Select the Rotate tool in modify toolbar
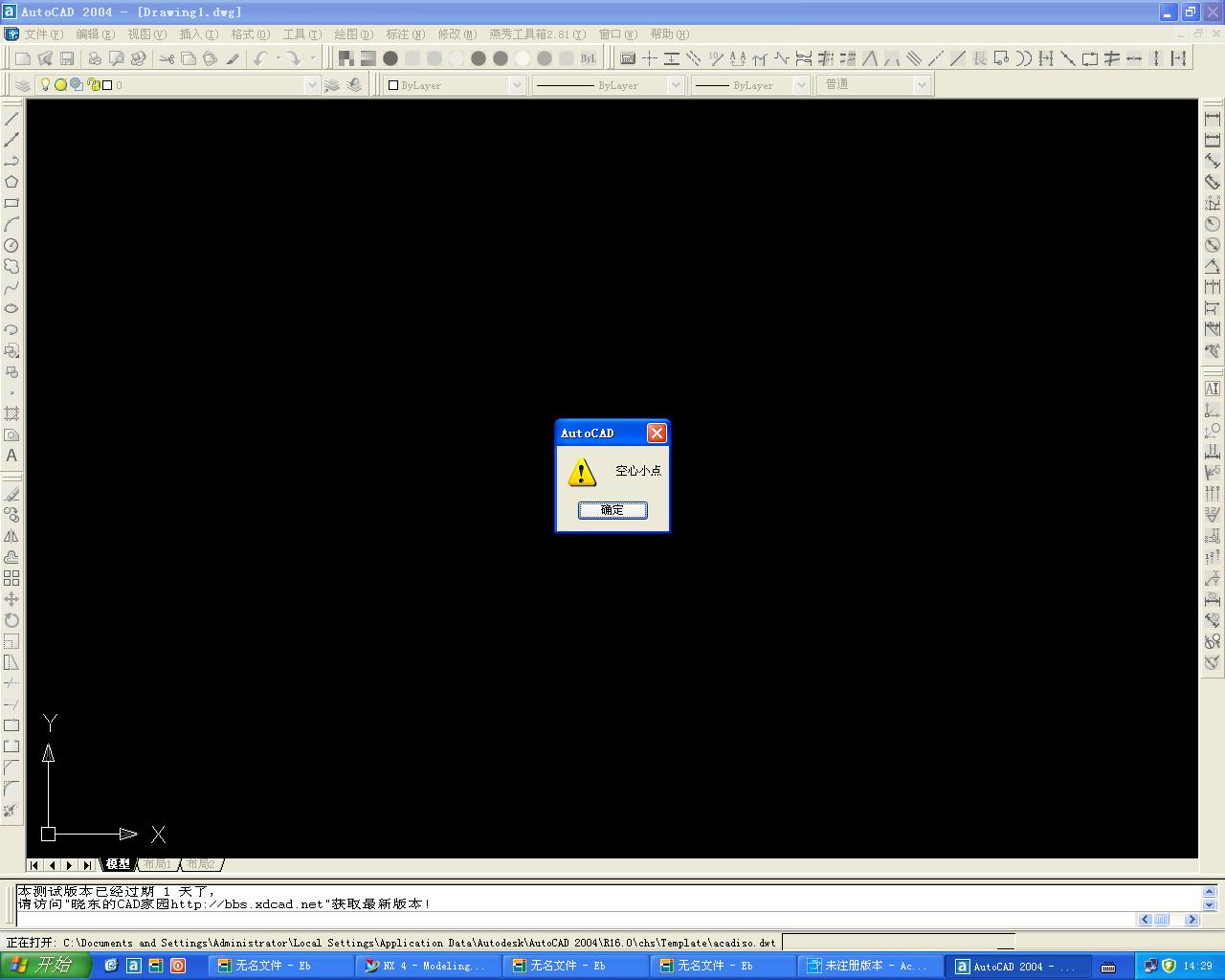The height and width of the screenshot is (980, 1225). click(11, 620)
